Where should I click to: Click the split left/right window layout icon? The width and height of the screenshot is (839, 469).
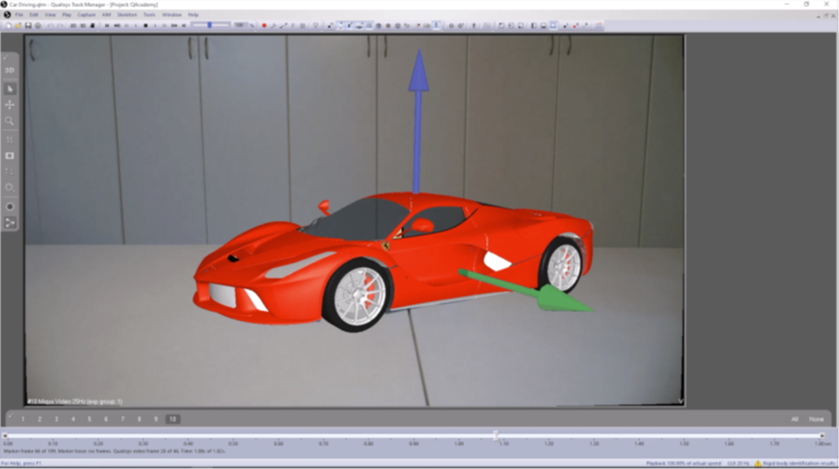pyautogui.click(x=533, y=26)
